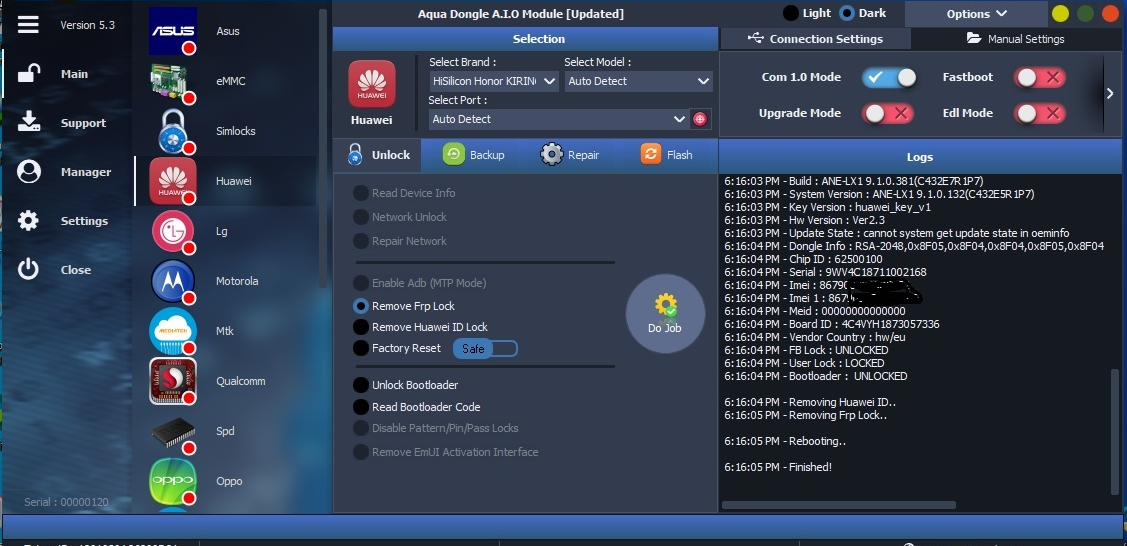Select the Huawei brand icon in the list
1127x546 pixels.
click(x=172, y=181)
